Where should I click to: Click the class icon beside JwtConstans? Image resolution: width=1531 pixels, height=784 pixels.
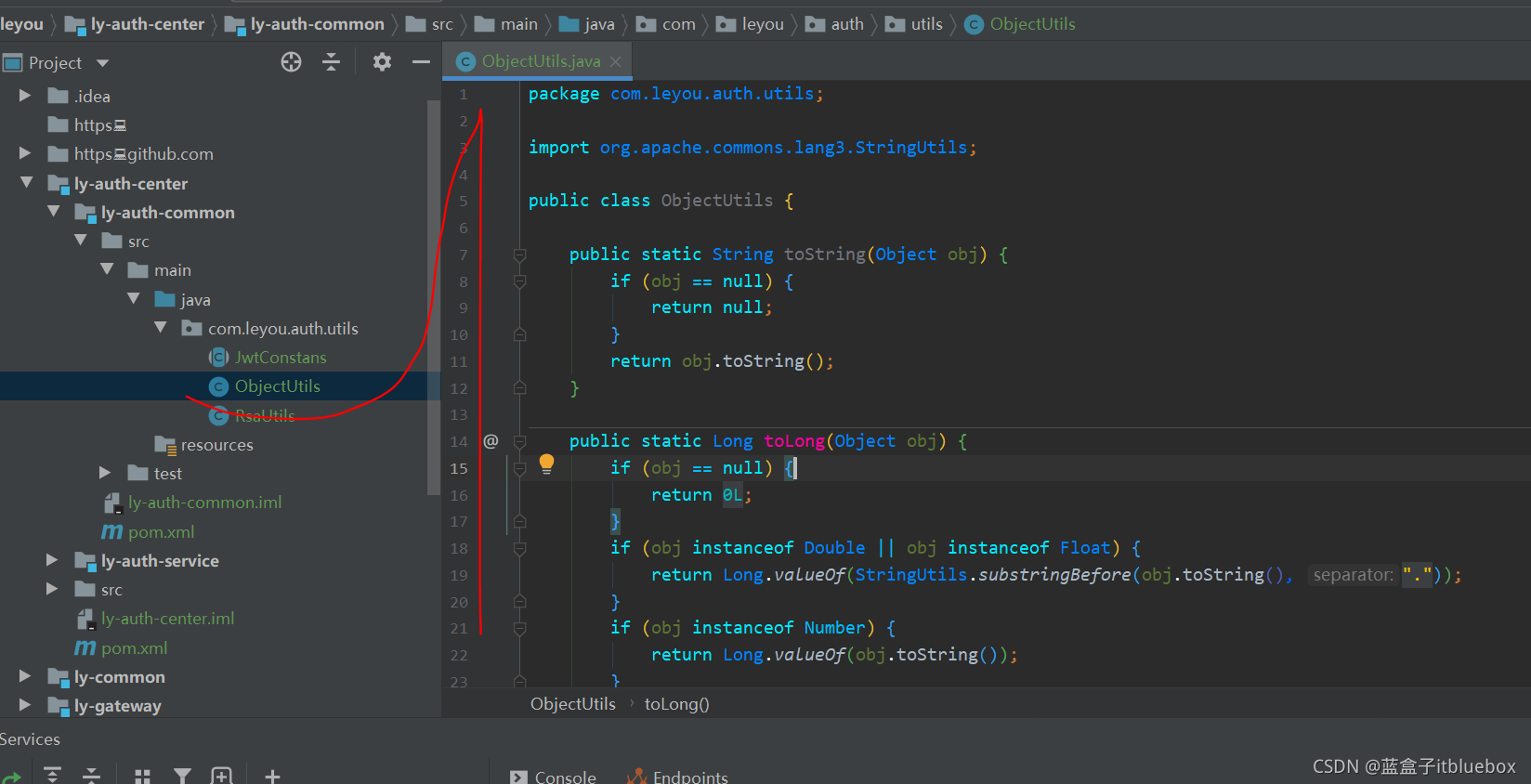coord(219,358)
